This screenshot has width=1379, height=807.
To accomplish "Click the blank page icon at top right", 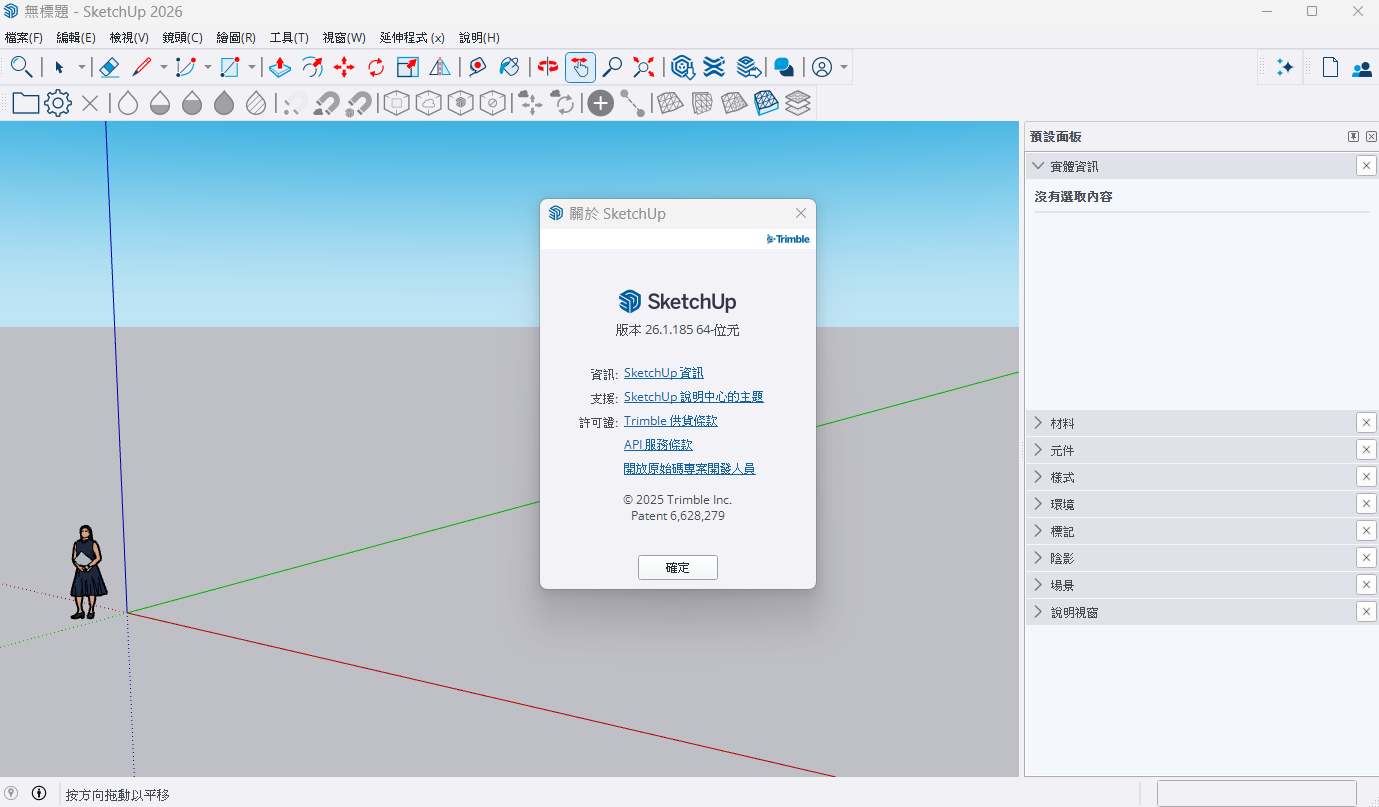I will [1330, 67].
